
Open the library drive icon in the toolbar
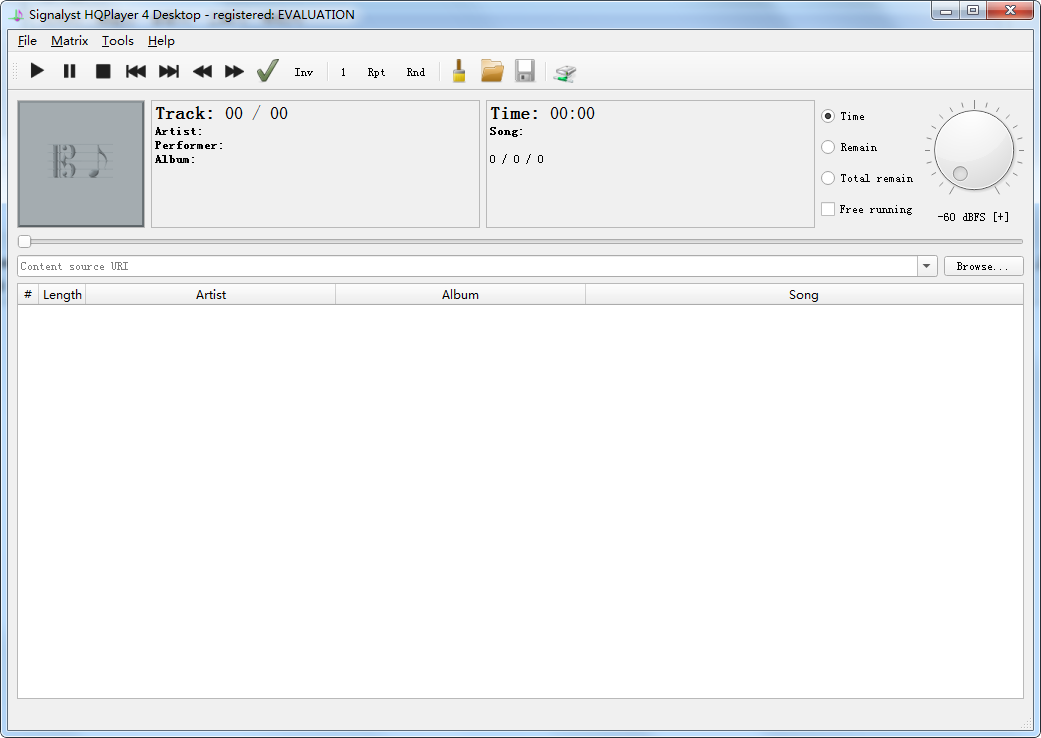coord(565,72)
